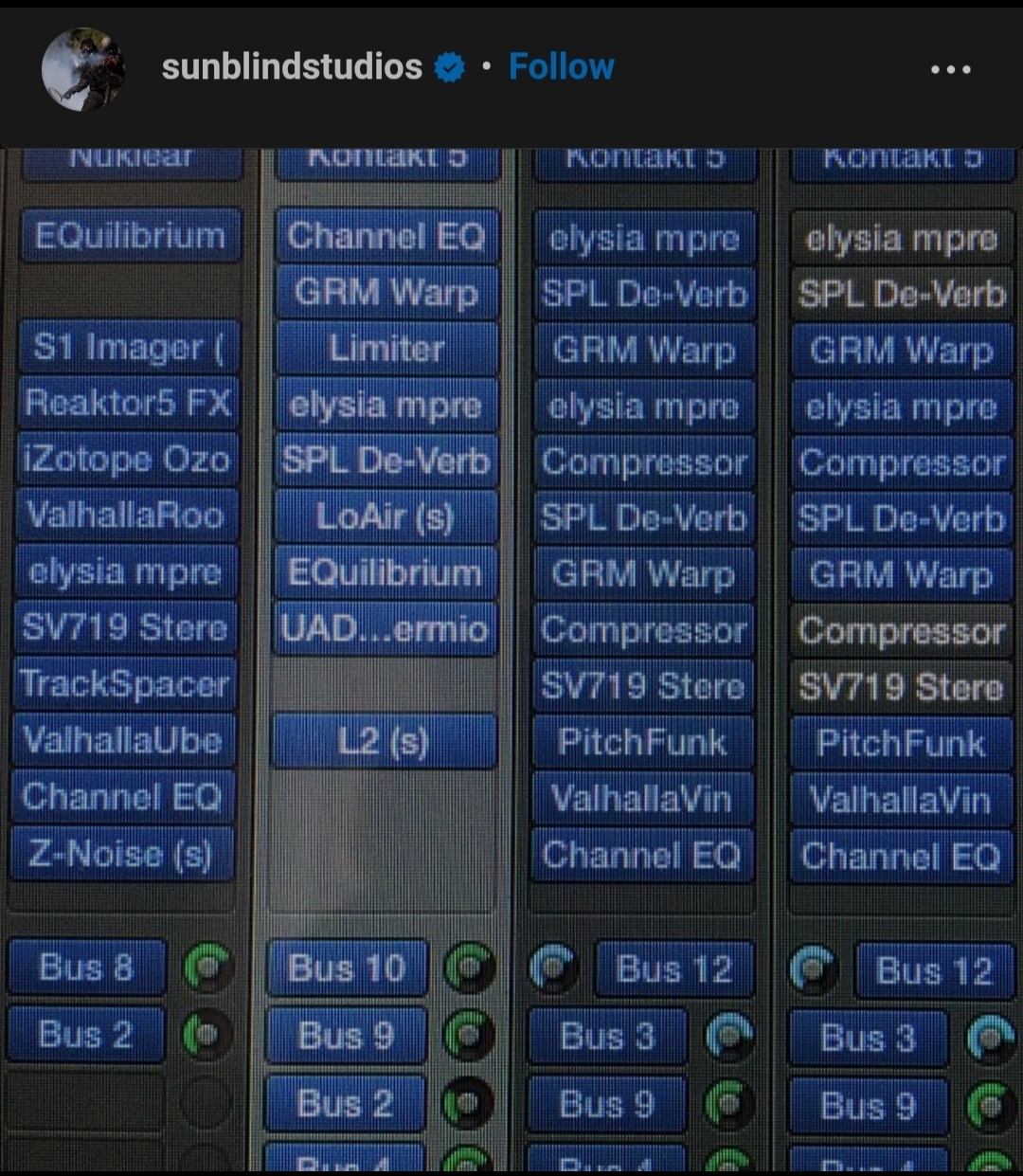
Task: Follow the sunblindstudios account
Action: 562,67
